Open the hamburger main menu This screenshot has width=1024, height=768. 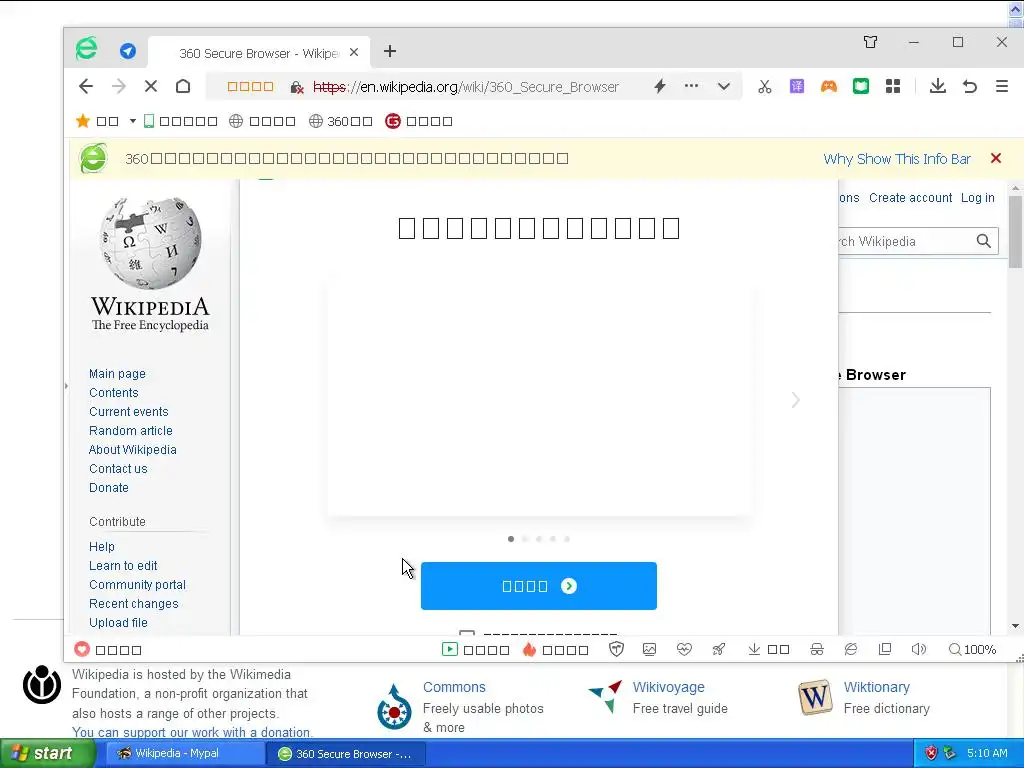click(1002, 86)
